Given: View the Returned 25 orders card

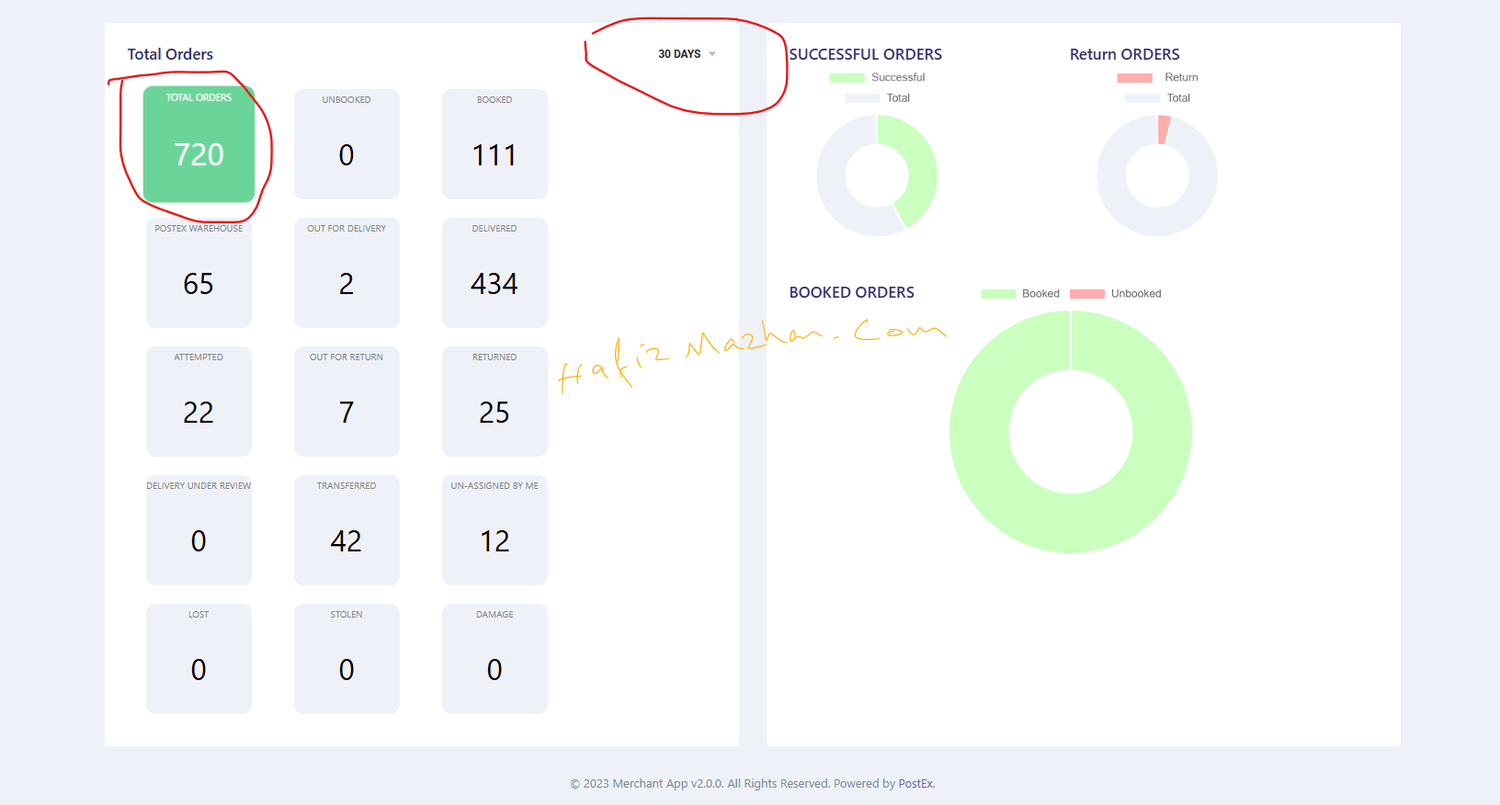Looking at the screenshot, I should click(494, 401).
